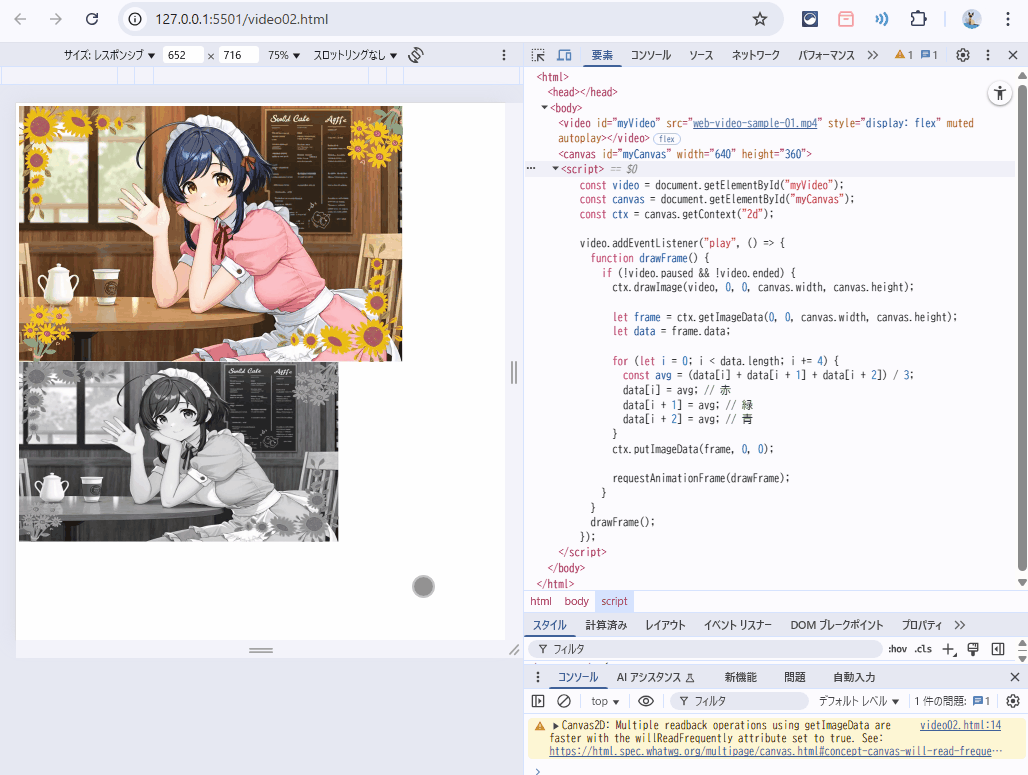Viewport: 1028px width, 775px height.
Task: Add a new style rule
Action: click(x=949, y=649)
